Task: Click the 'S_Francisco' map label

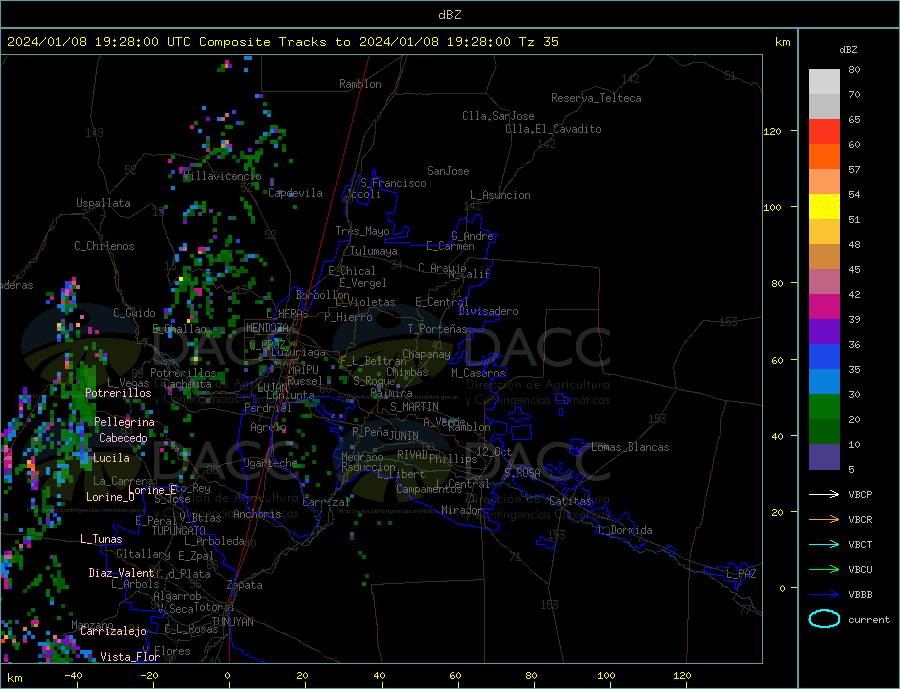Action: [393, 183]
